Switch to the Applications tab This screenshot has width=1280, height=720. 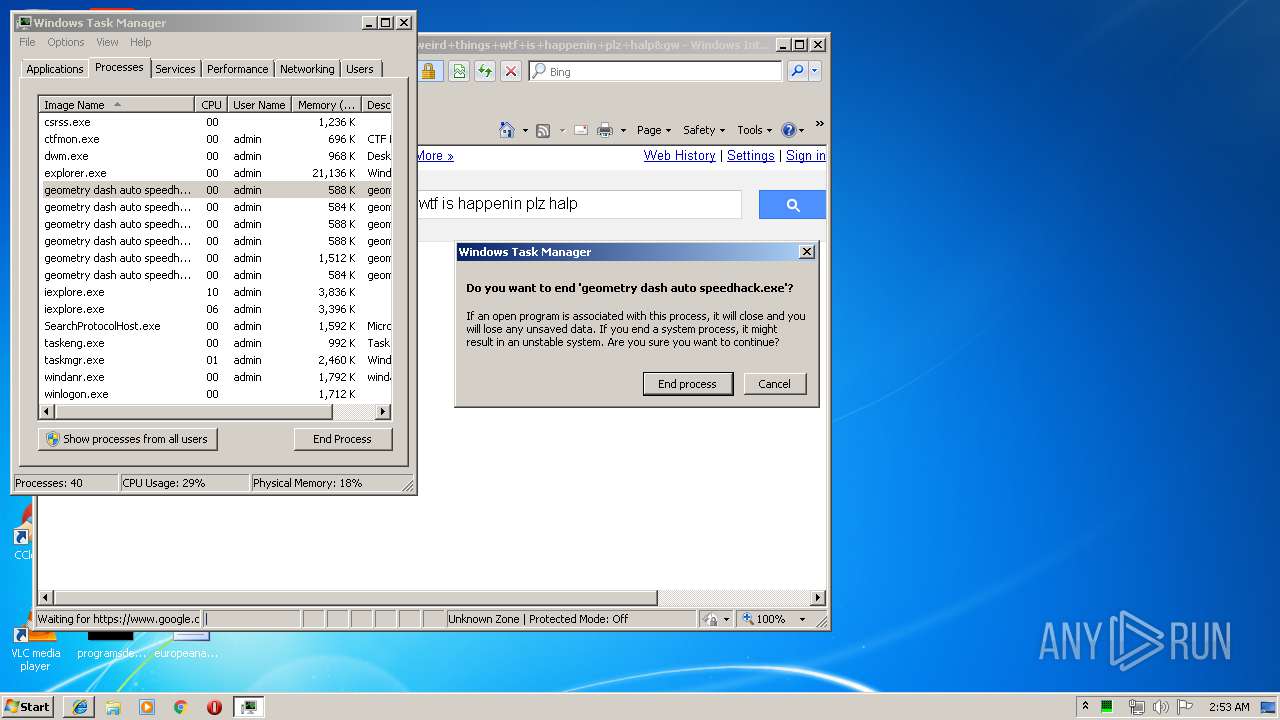tap(54, 69)
